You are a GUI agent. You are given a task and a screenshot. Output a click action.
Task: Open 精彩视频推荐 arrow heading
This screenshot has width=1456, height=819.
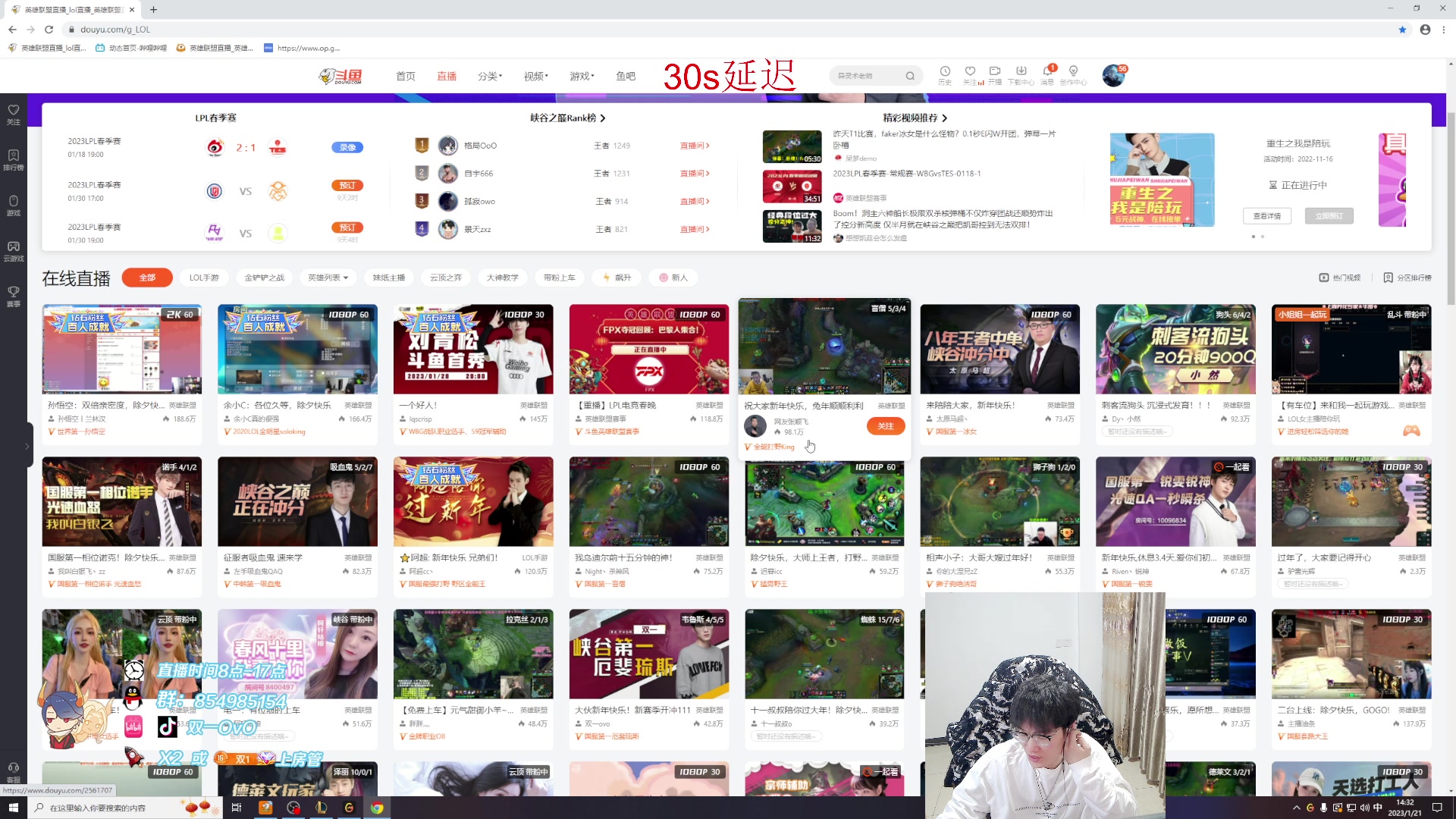click(915, 118)
